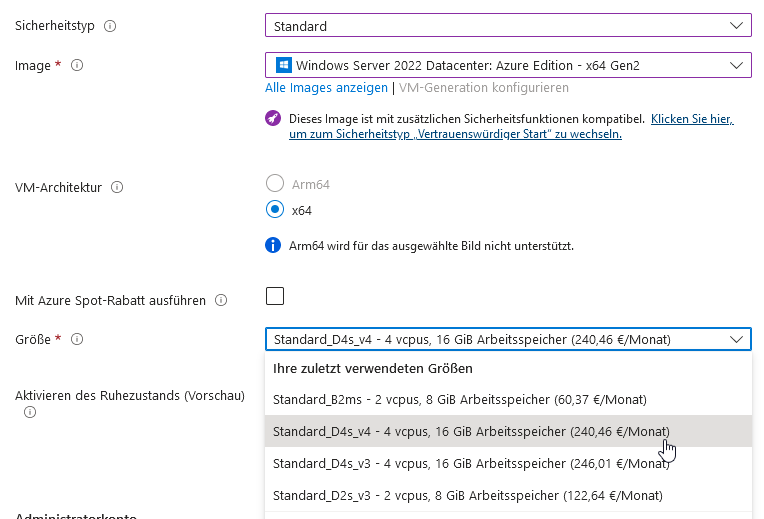This screenshot has height=519, width=764.
Task: Enable the Azure Spot-Rabatt checkbox
Action: (275, 296)
